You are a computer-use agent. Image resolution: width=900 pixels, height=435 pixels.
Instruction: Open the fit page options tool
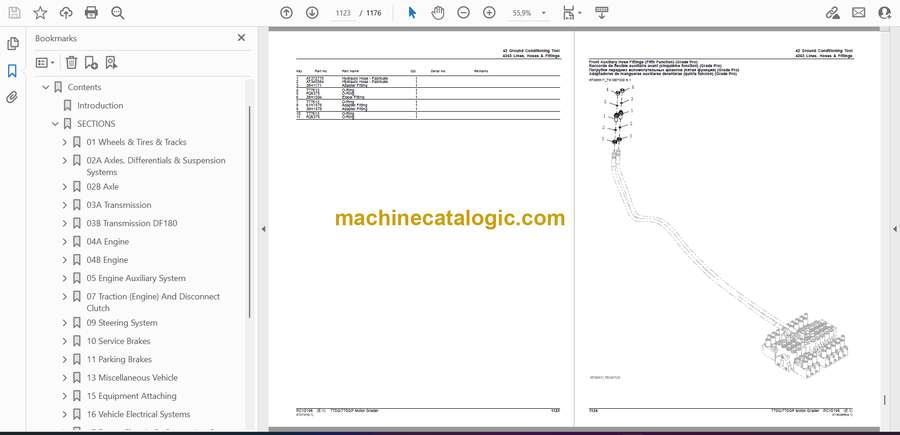coord(568,13)
